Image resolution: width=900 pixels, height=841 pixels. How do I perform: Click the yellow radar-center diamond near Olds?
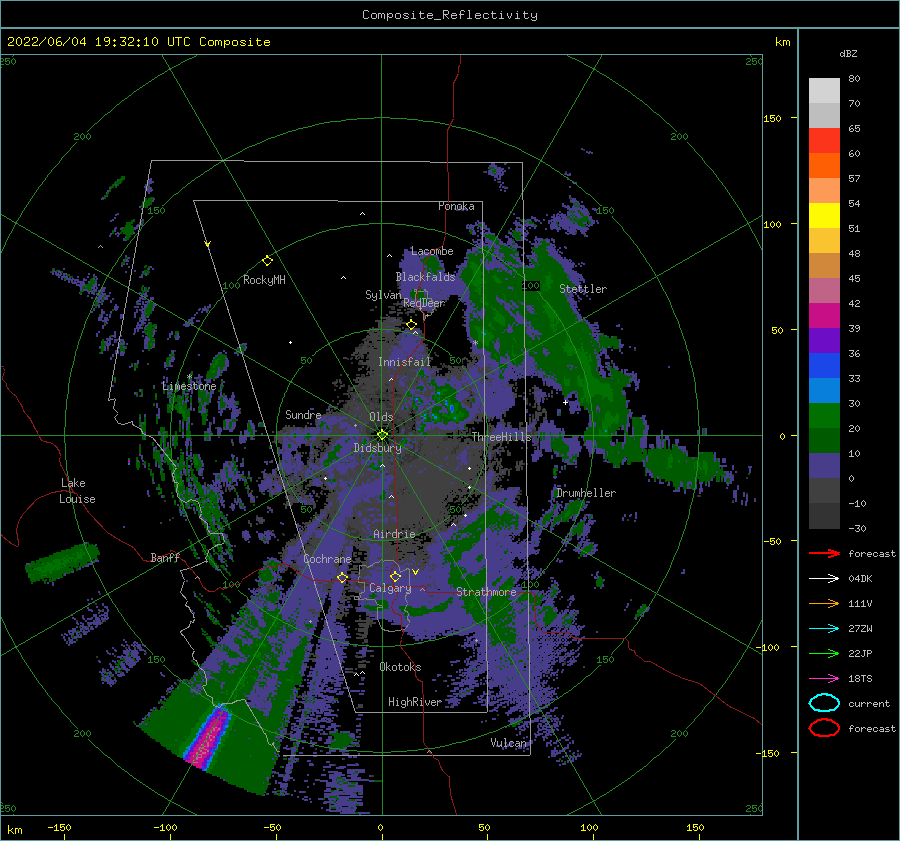point(382,435)
